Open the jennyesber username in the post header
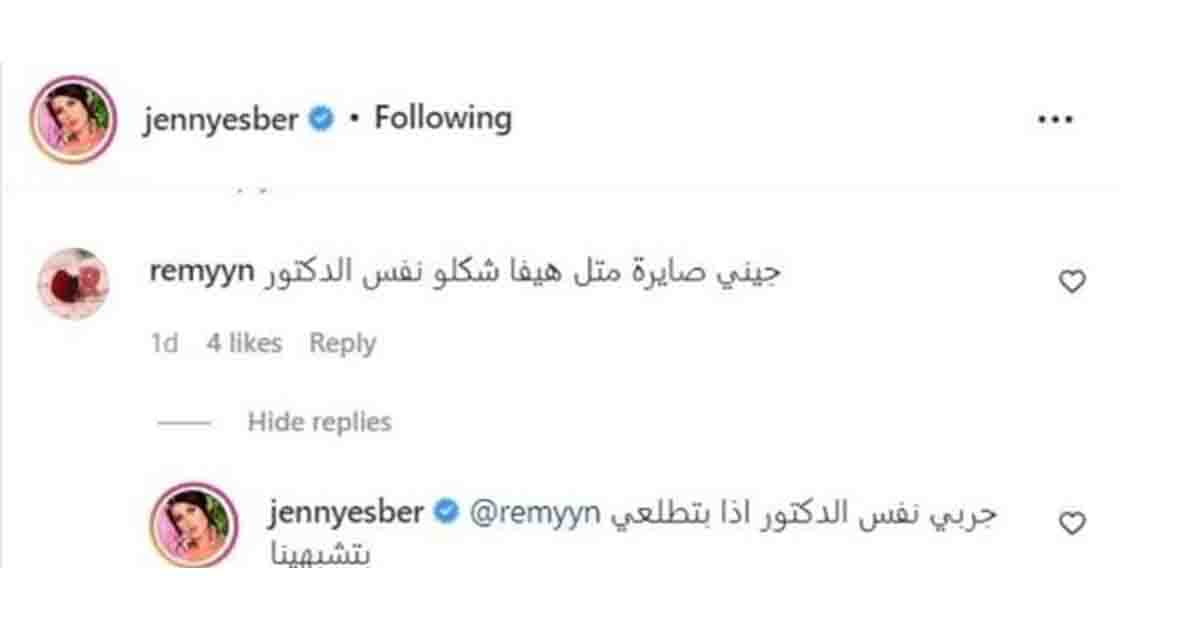The width and height of the screenshot is (1200, 630). click(x=221, y=120)
